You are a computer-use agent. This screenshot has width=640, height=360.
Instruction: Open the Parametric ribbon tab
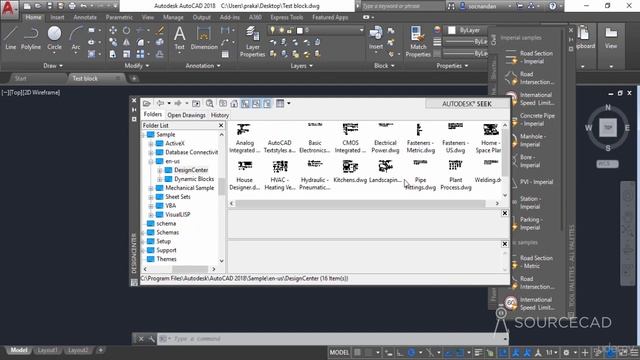[119, 18]
